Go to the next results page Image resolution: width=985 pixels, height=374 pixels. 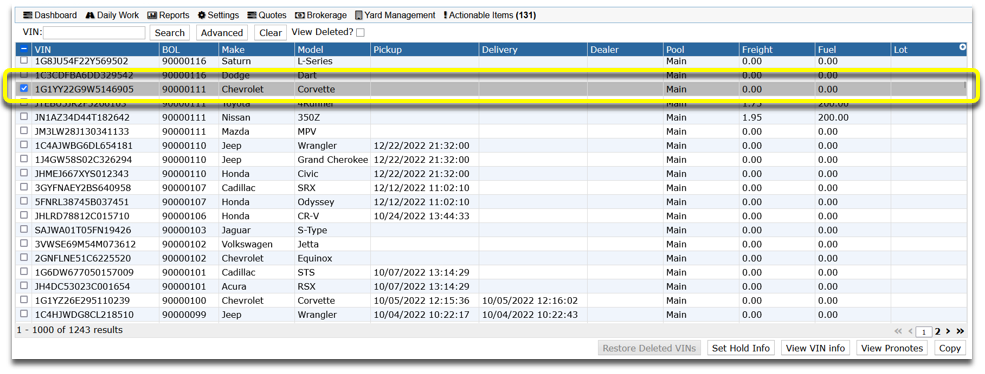pyautogui.click(x=948, y=331)
